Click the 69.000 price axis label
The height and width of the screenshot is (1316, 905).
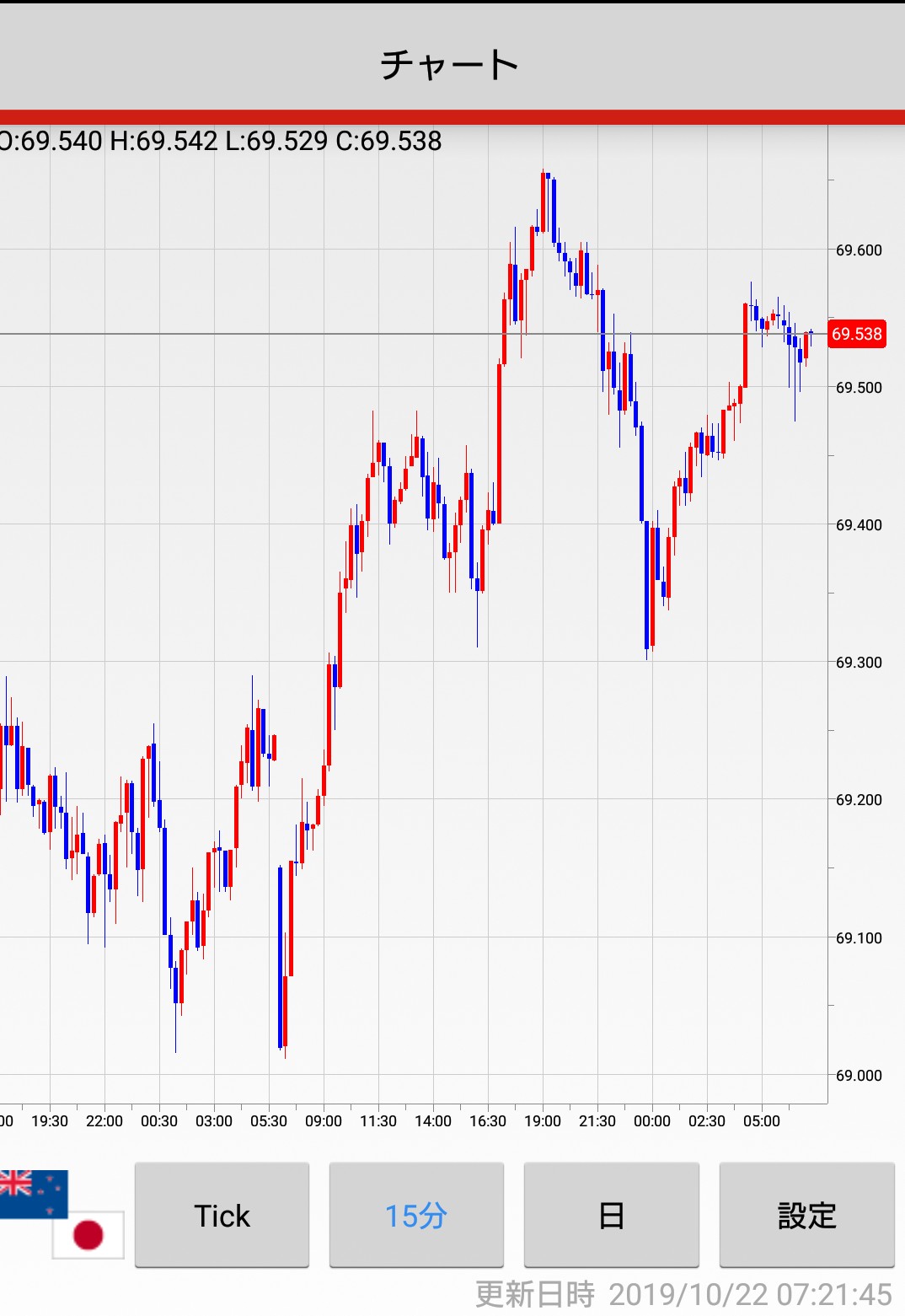[859, 1076]
